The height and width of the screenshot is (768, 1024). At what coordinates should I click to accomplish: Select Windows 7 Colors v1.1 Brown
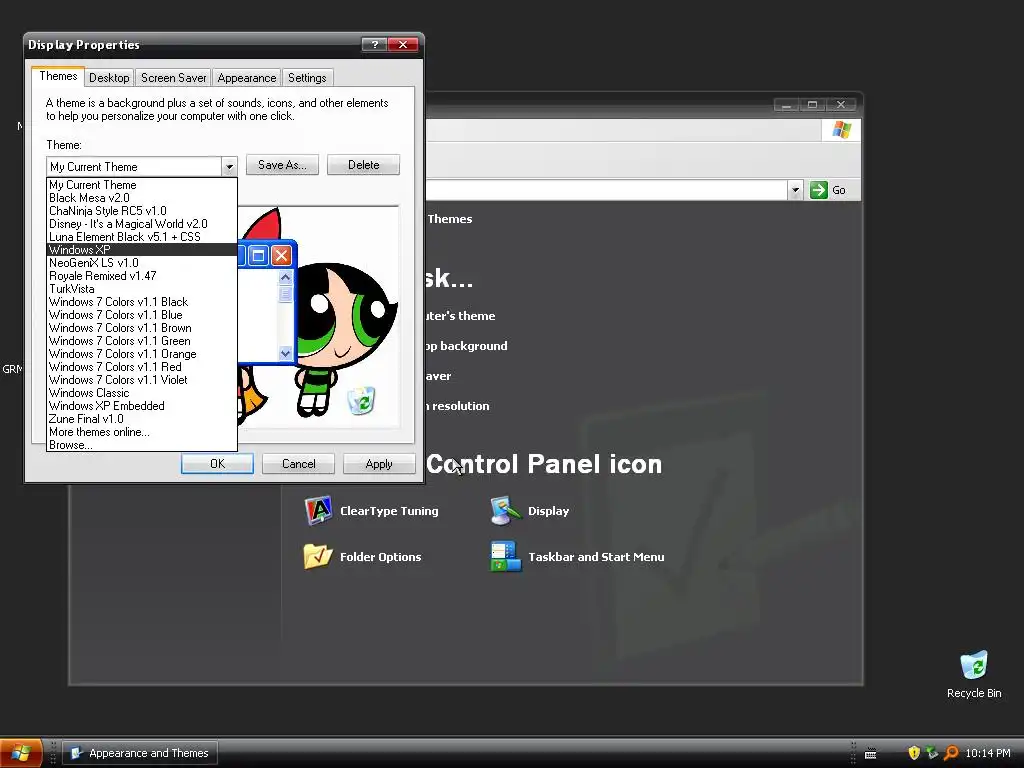click(x=142, y=328)
